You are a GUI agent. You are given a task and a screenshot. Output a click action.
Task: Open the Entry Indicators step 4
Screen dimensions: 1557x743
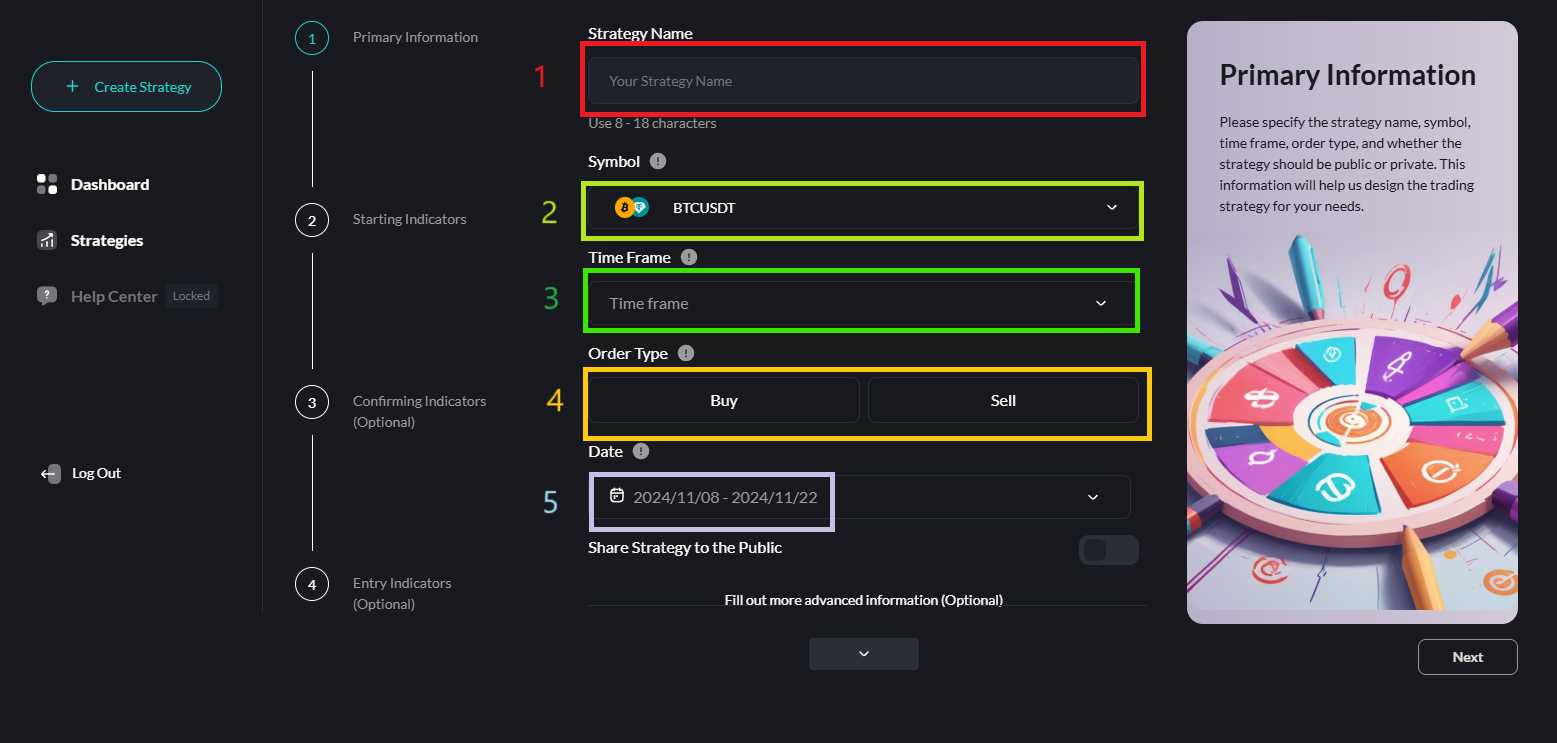coord(312,584)
